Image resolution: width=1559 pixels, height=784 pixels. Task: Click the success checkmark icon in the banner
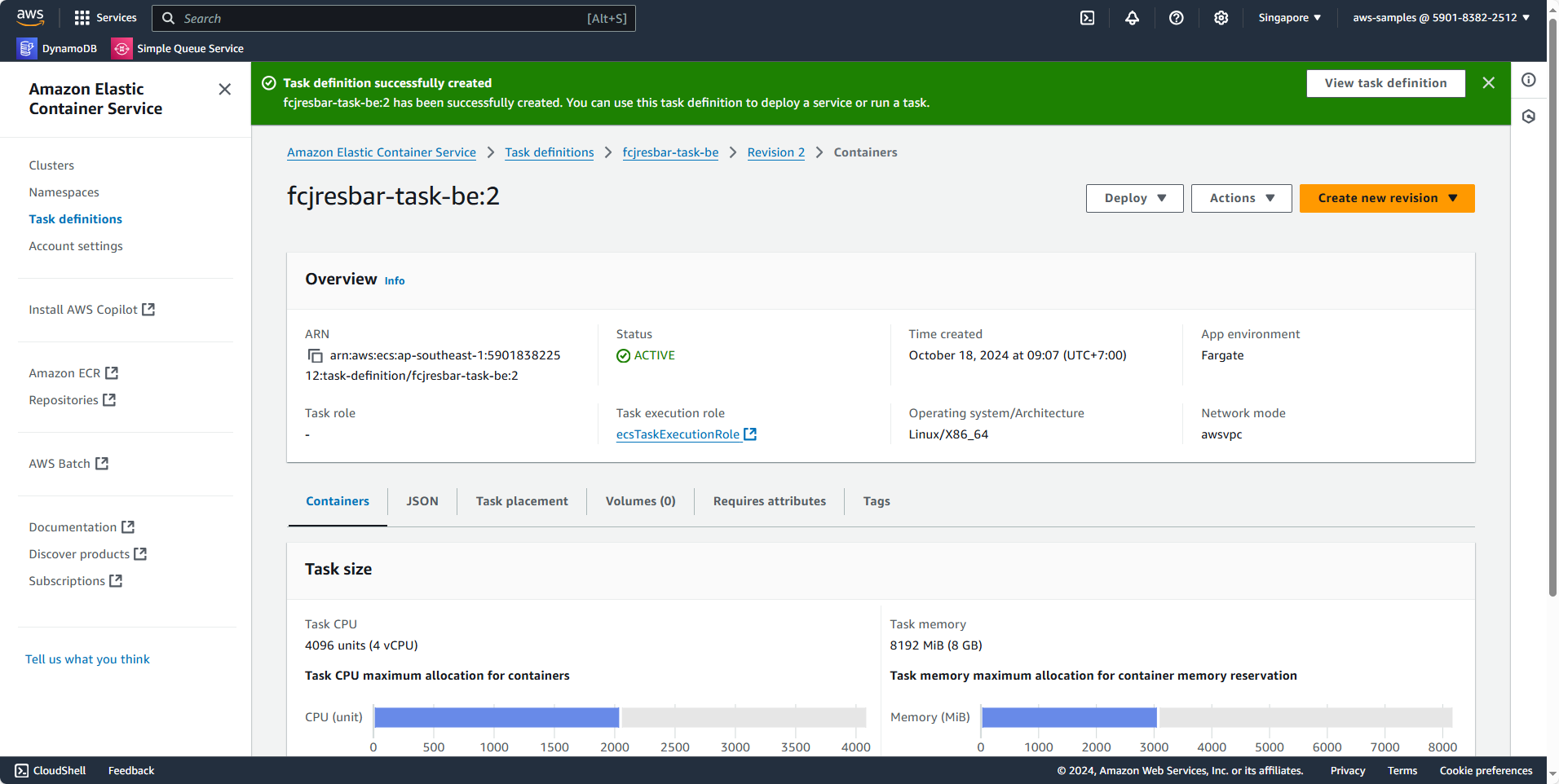pos(268,83)
